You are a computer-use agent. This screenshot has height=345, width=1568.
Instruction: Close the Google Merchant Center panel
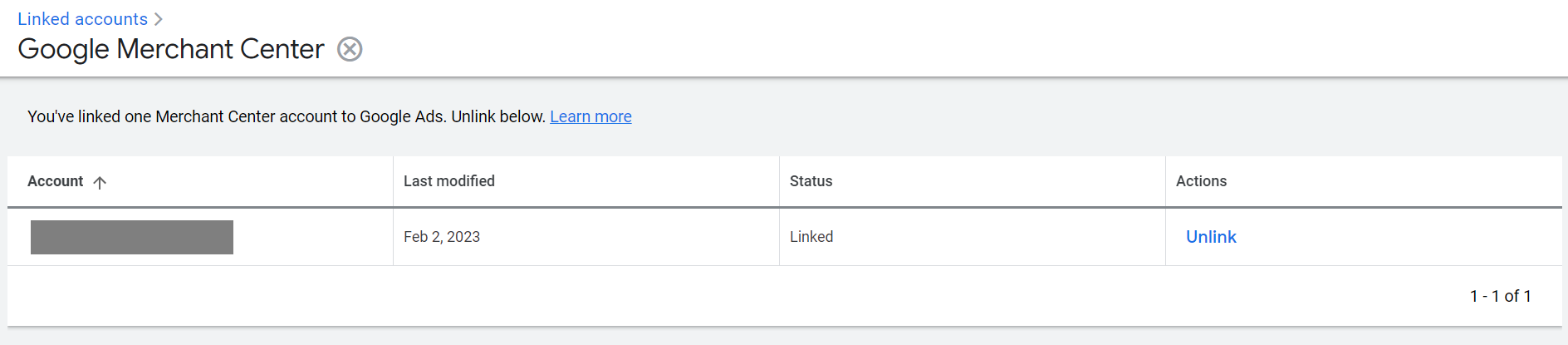pyautogui.click(x=350, y=50)
